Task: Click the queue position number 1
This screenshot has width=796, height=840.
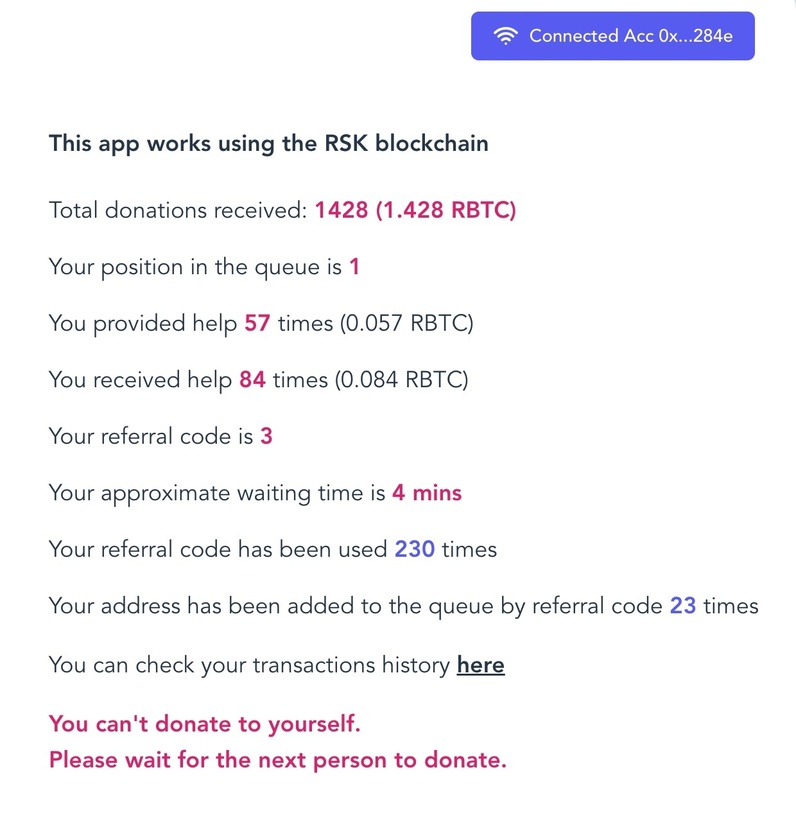Action: (x=354, y=267)
